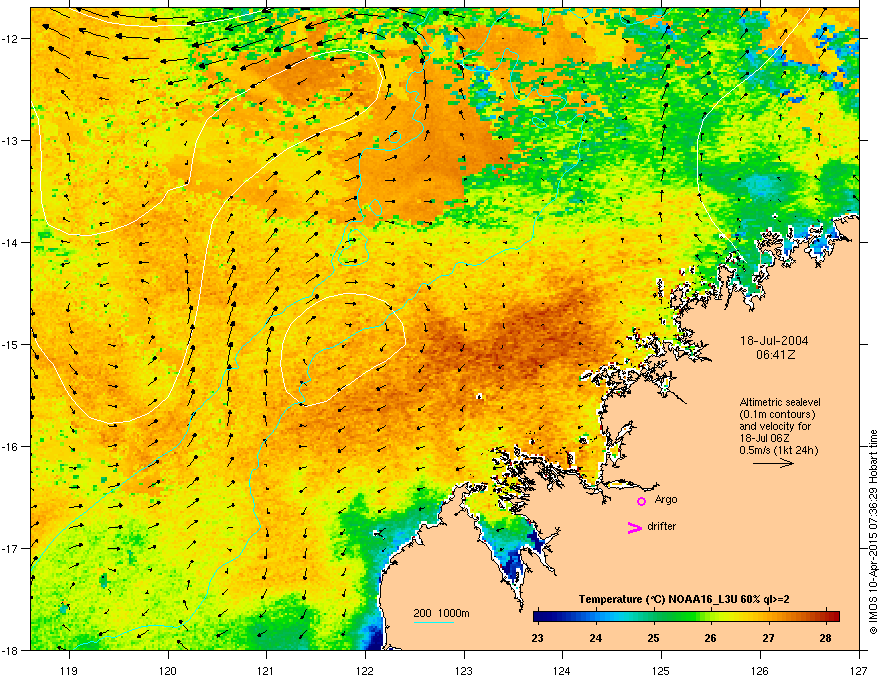The width and height of the screenshot is (880, 680).
Task: Click the temperature color bar
Action: (x=686, y=616)
